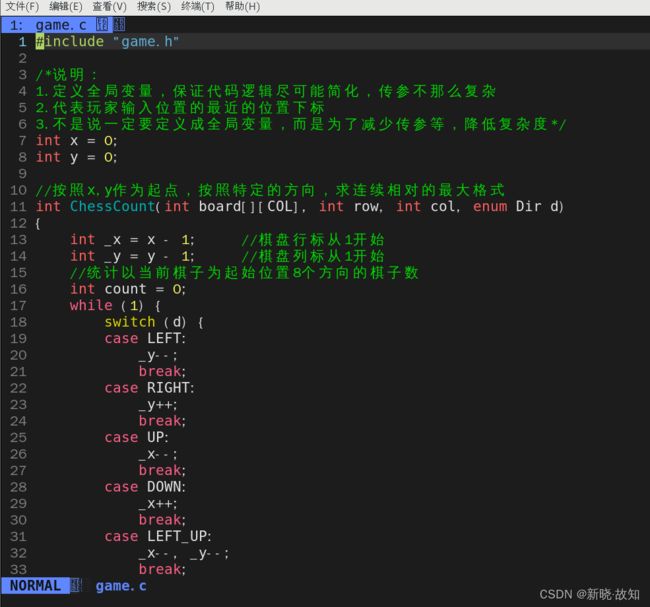Click 'case LEFT:' label
Viewport: 650px width, 607px height.
(145, 338)
